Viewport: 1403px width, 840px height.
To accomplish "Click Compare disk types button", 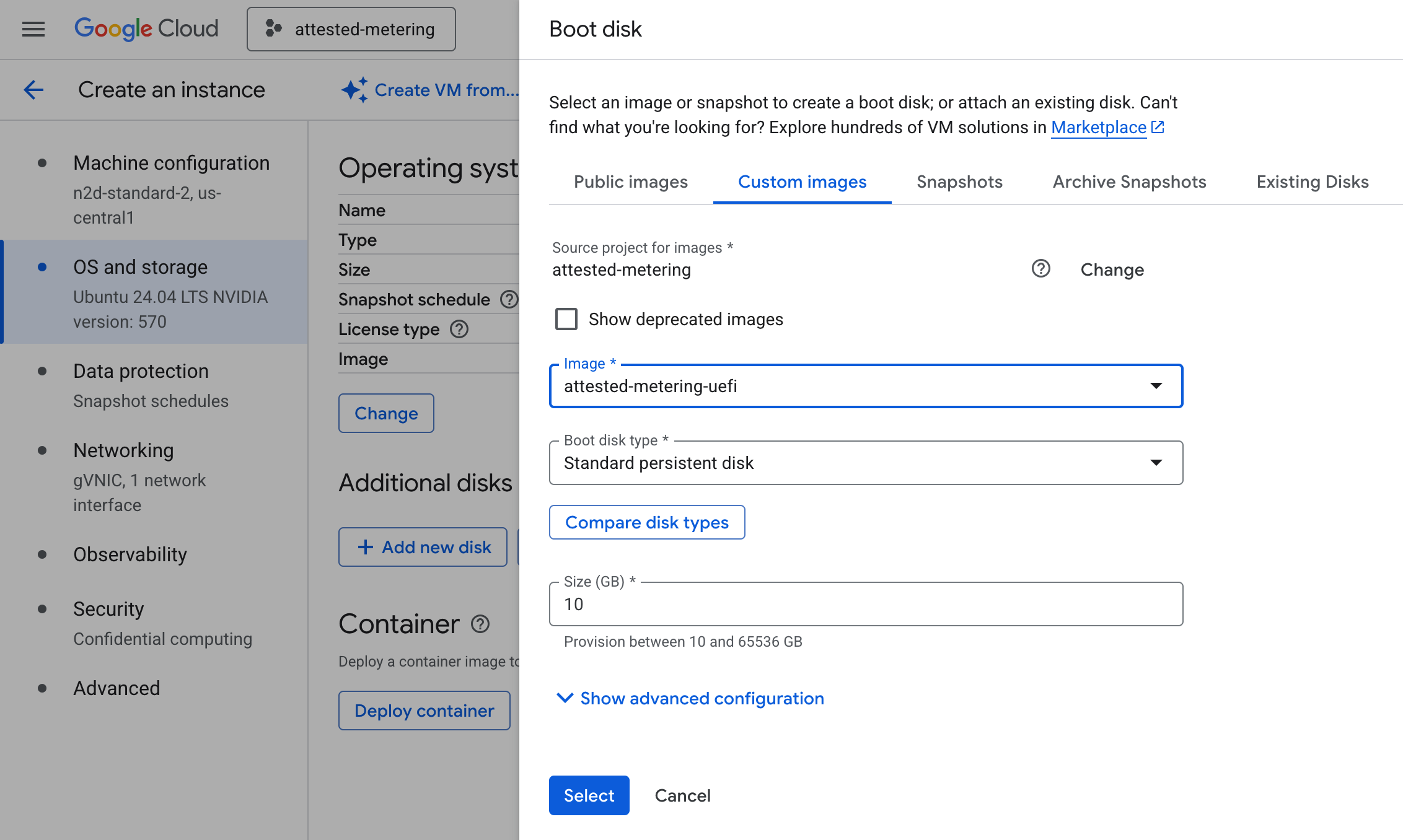I will click(x=647, y=522).
